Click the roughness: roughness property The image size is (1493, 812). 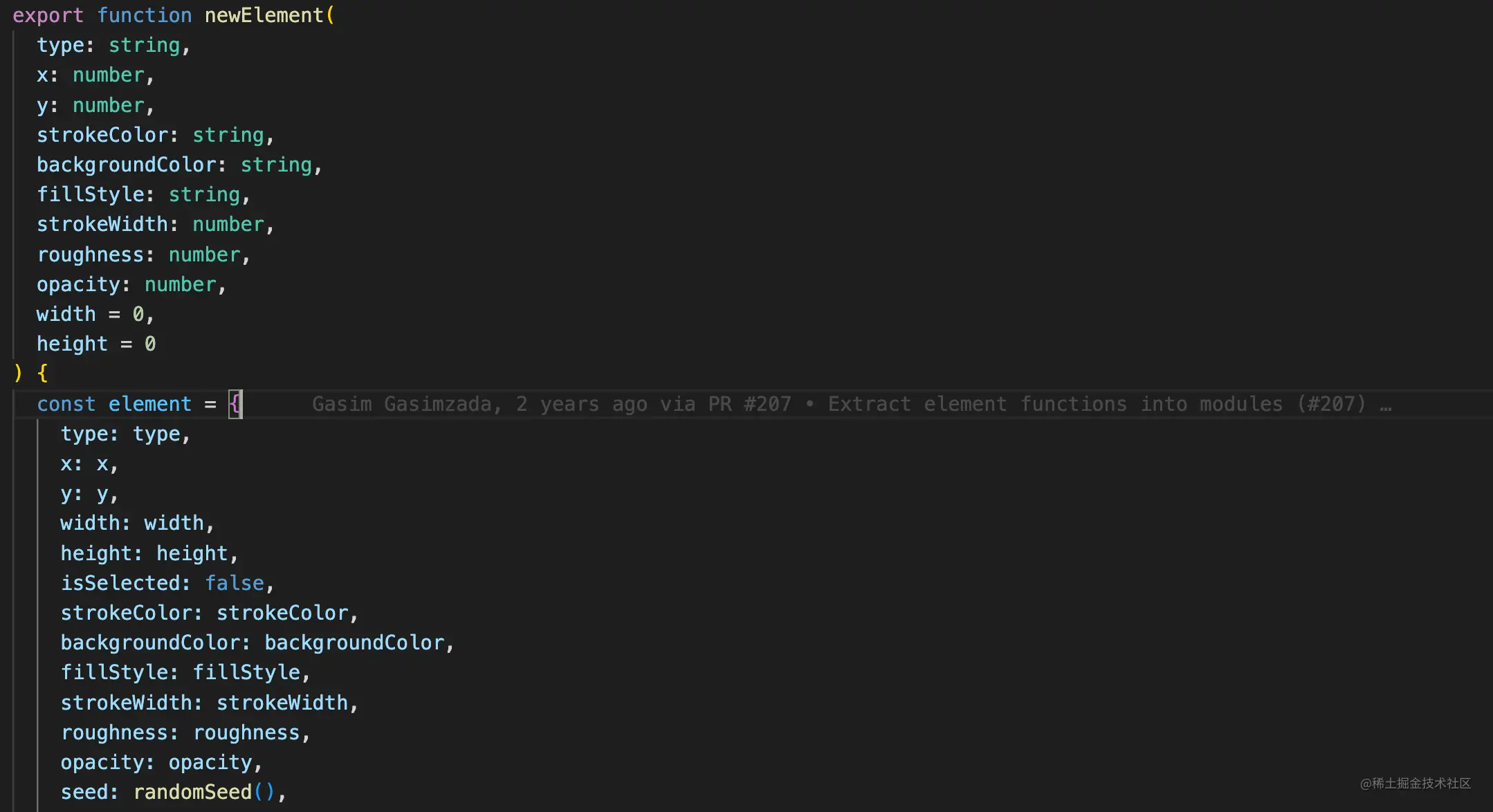(180, 732)
